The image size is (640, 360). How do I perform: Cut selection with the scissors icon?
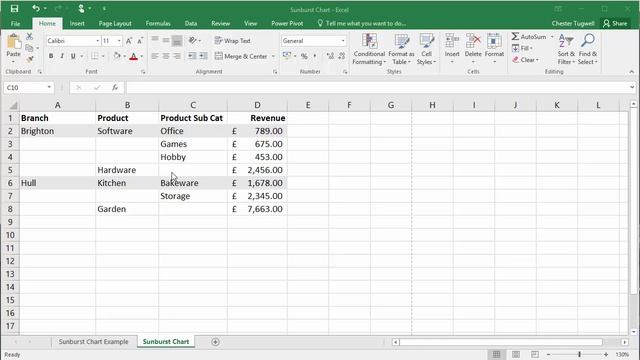click(x=29, y=37)
